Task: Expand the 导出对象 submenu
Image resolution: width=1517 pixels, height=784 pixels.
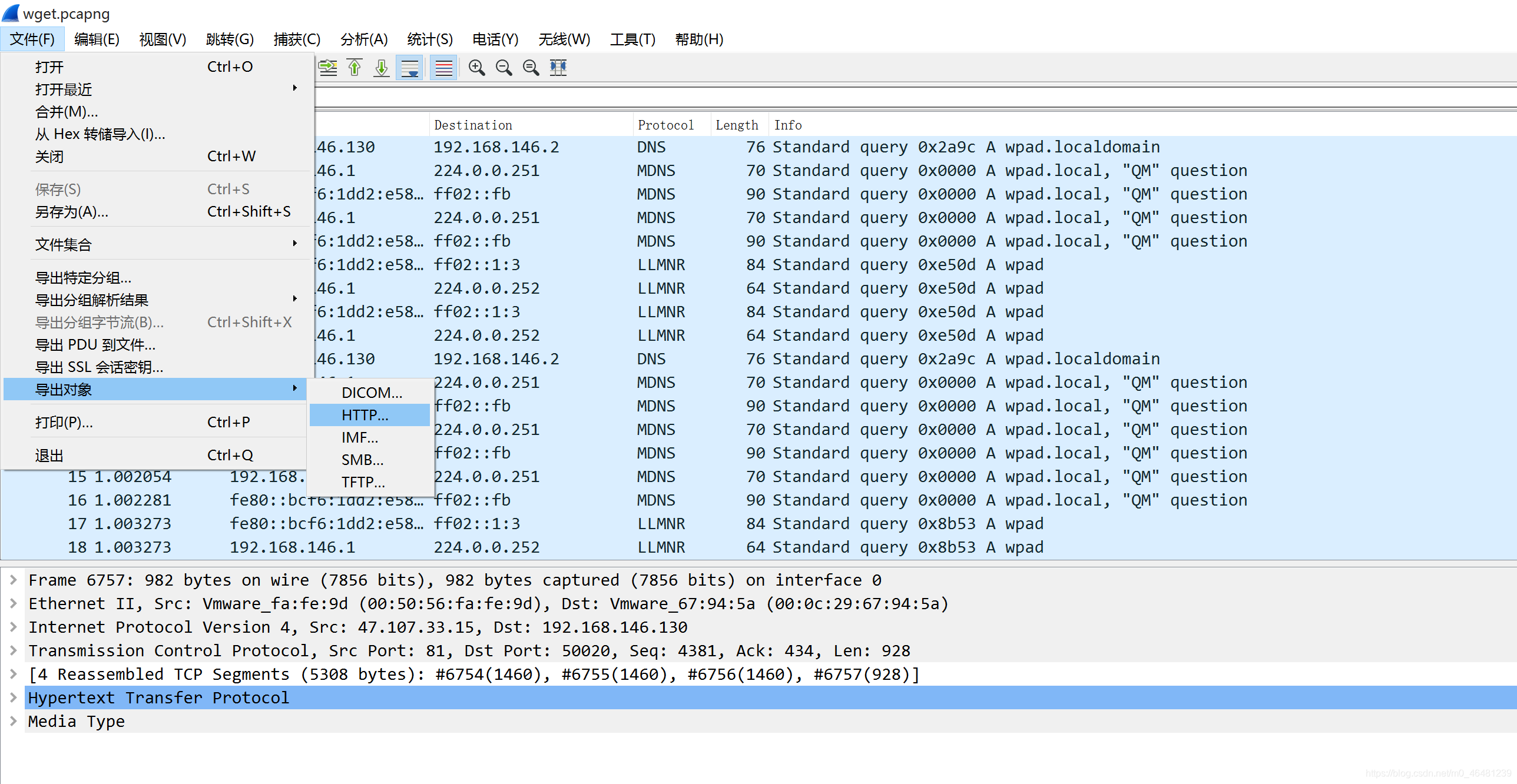Action: [x=156, y=390]
